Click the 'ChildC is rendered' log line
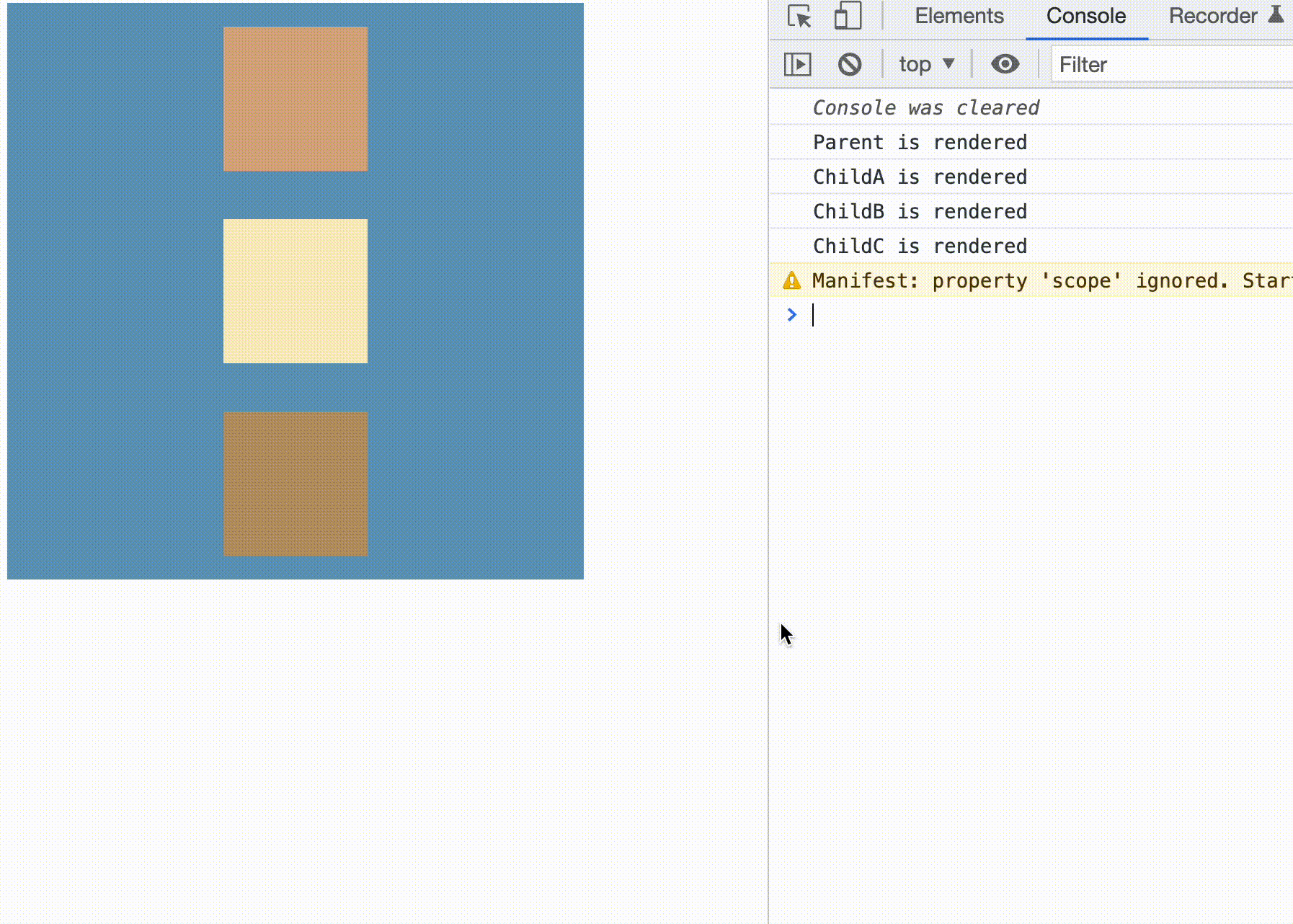This screenshot has width=1293, height=924. 920,246
